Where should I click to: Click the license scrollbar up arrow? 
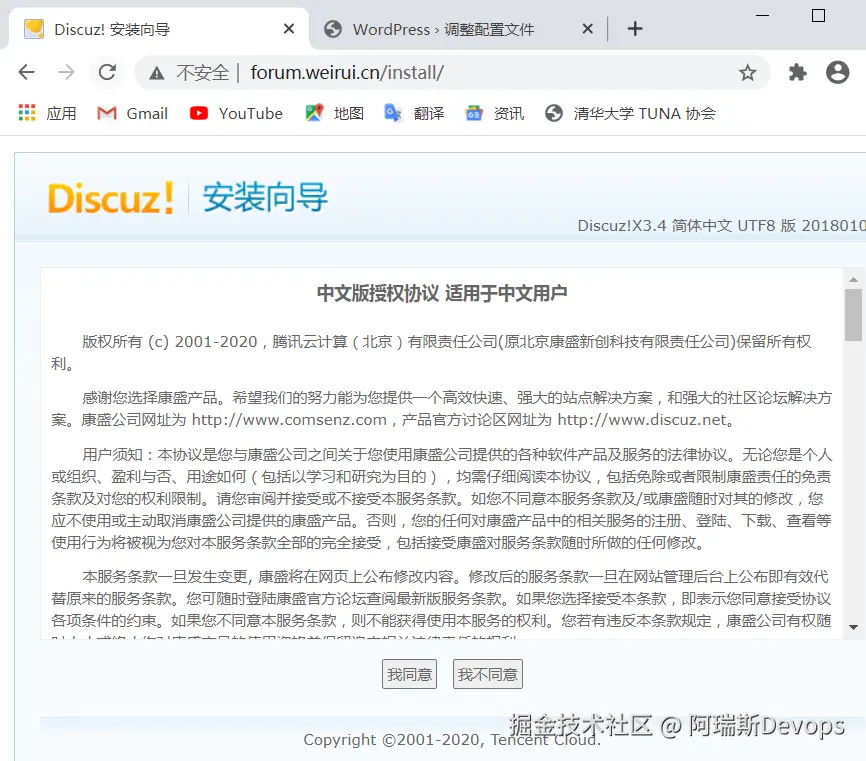coord(854,279)
